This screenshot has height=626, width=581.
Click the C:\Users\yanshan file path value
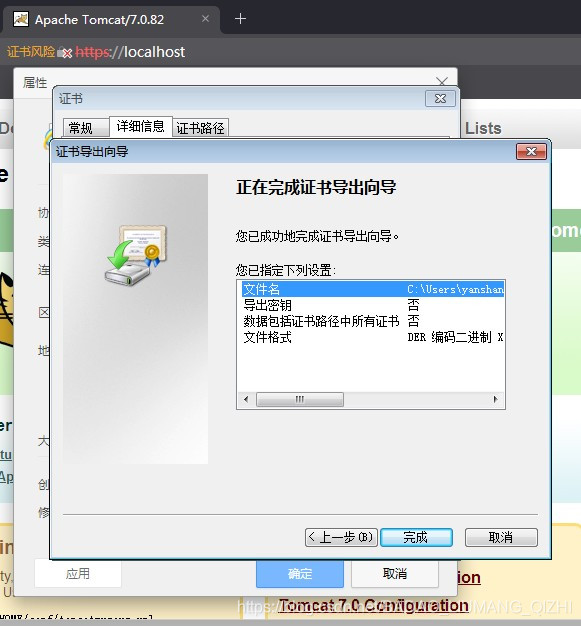pos(455,289)
